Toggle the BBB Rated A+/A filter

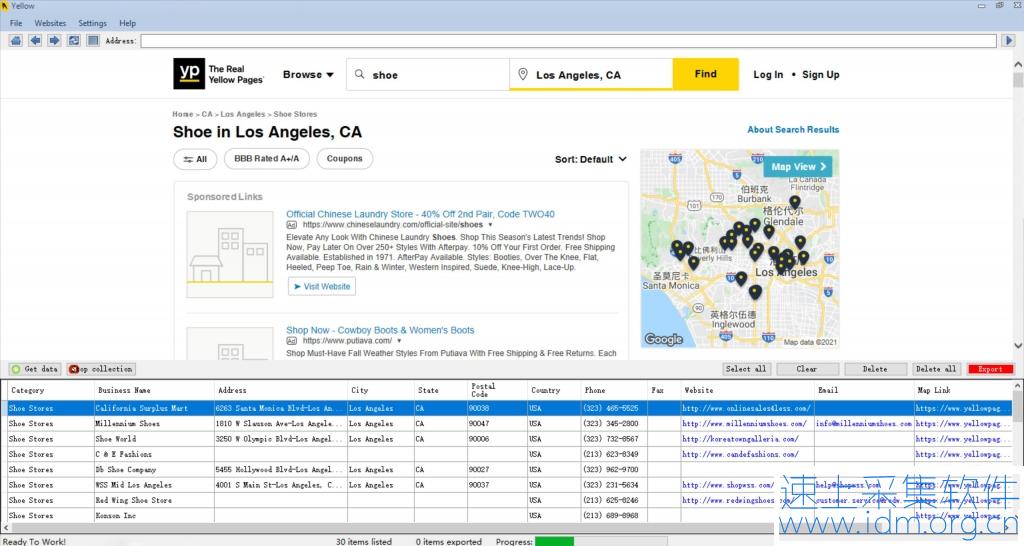(266, 159)
